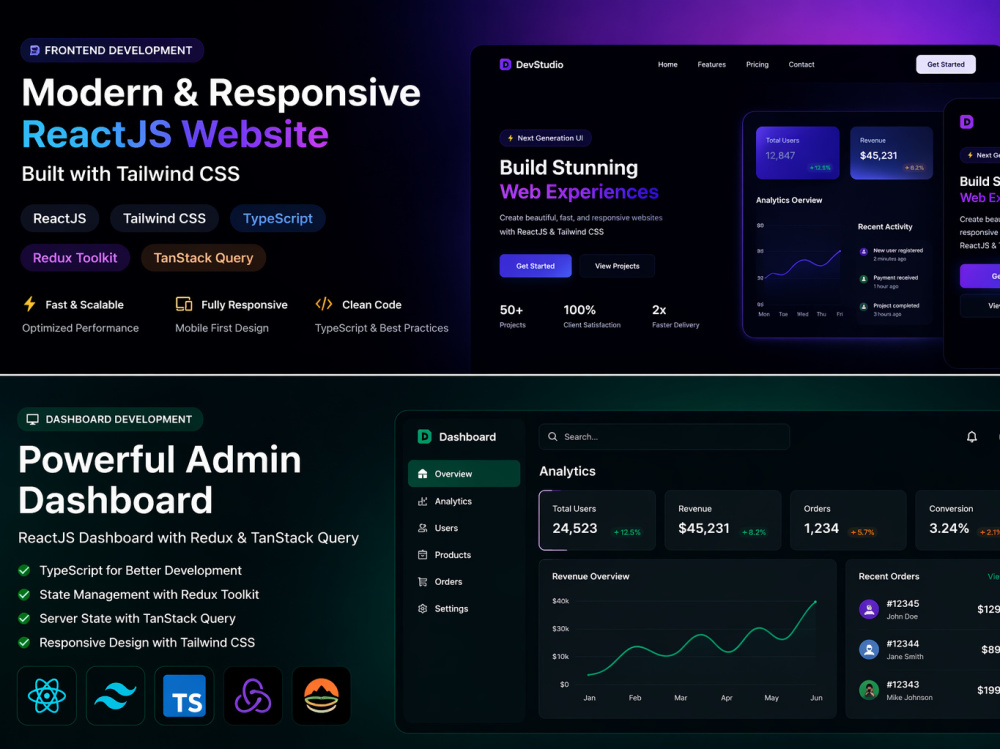
Task: Click order #12344 row
Action: (929, 649)
